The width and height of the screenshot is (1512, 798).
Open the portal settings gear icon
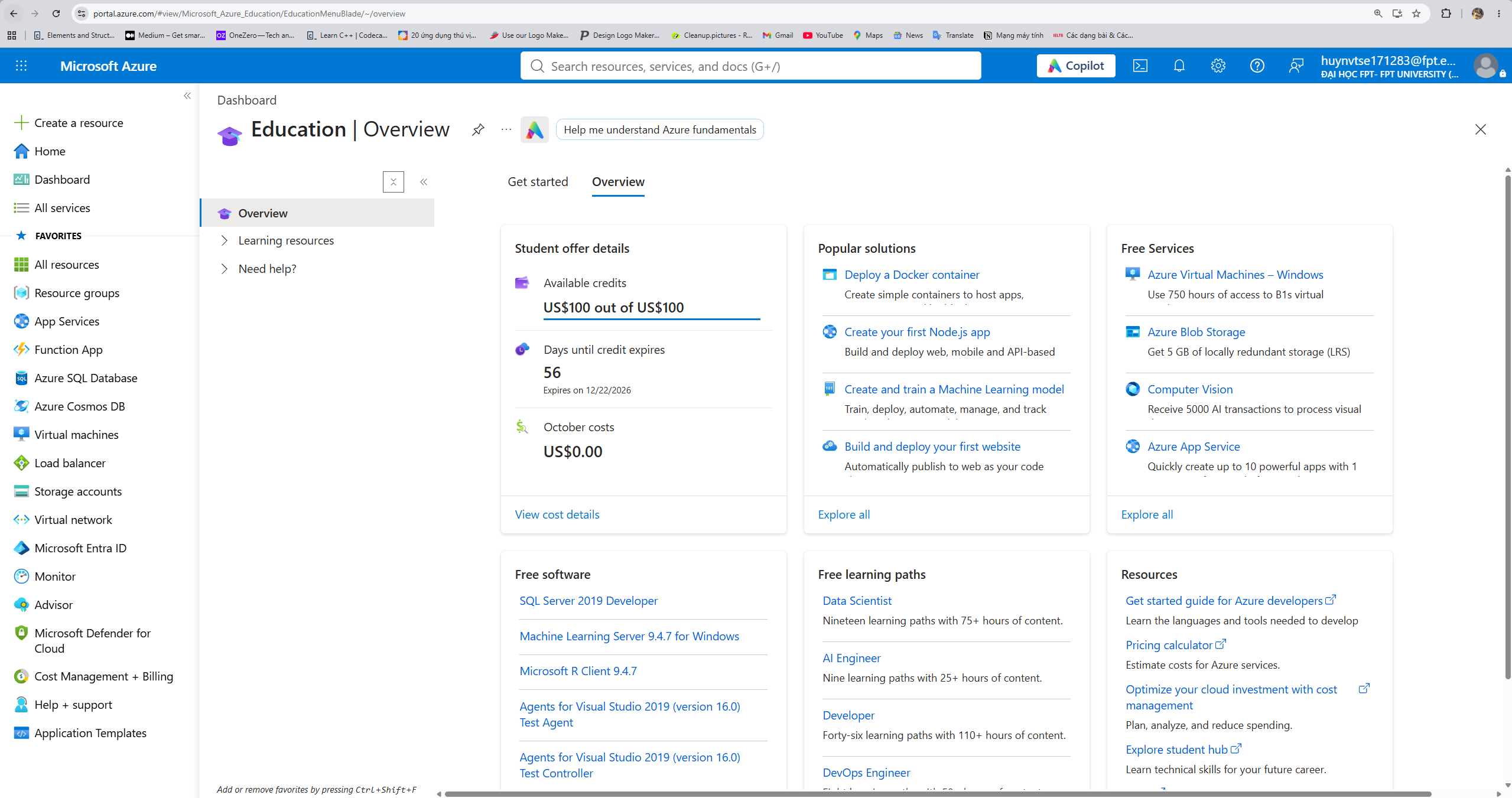pyautogui.click(x=1218, y=66)
